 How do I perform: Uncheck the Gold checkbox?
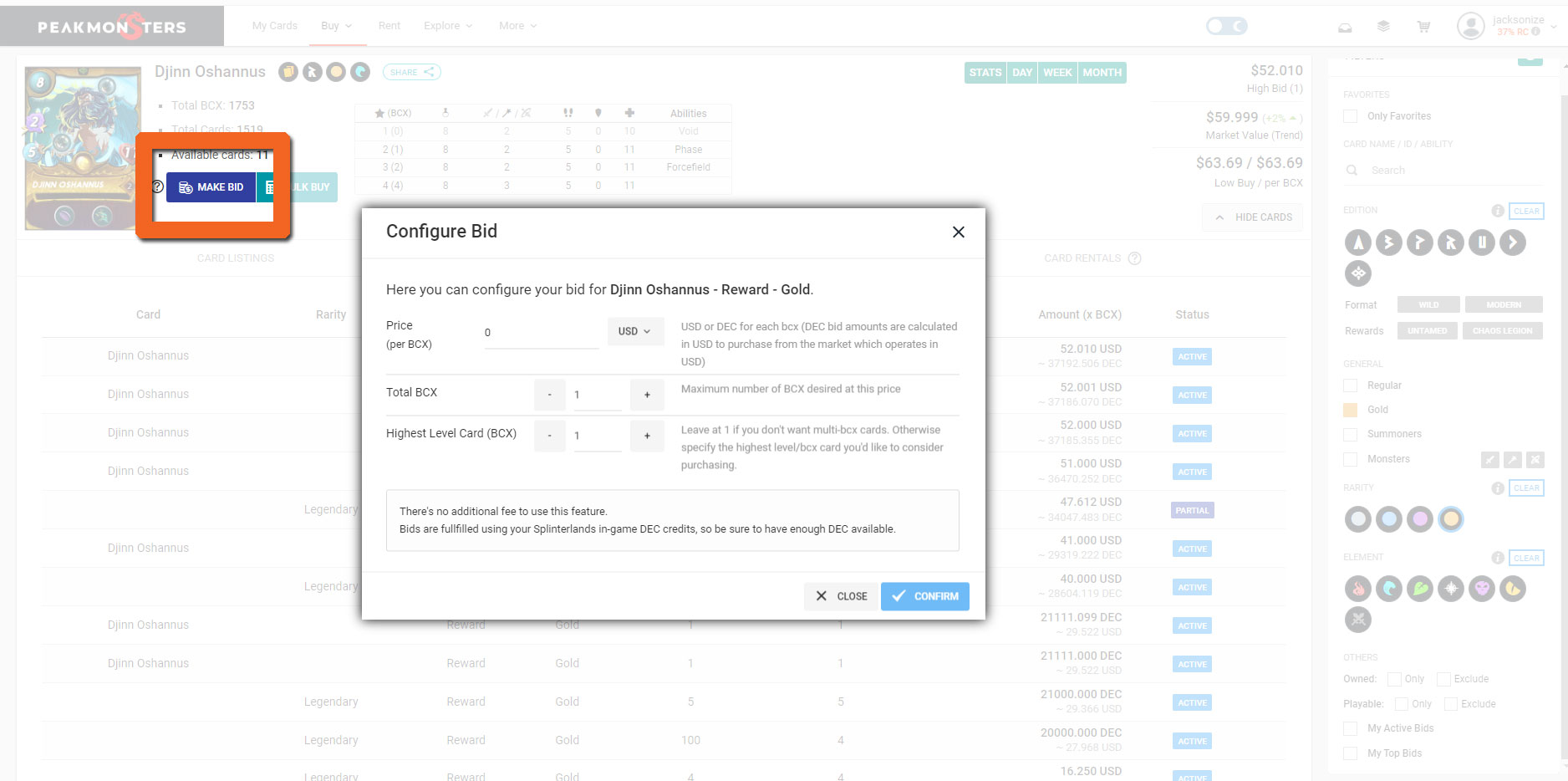tap(1350, 410)
